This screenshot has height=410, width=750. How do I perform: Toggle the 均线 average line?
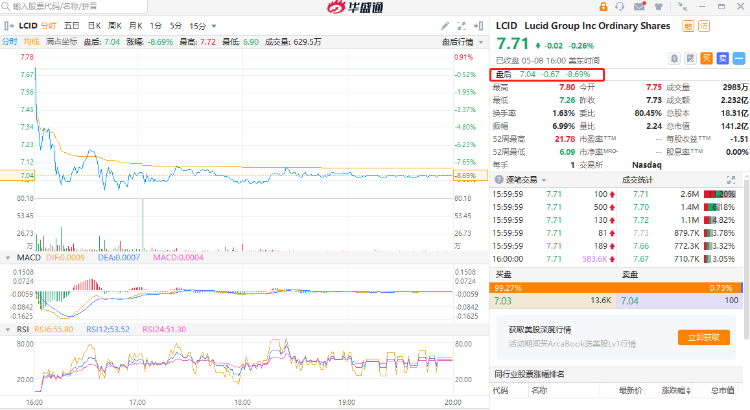(32, 42)
